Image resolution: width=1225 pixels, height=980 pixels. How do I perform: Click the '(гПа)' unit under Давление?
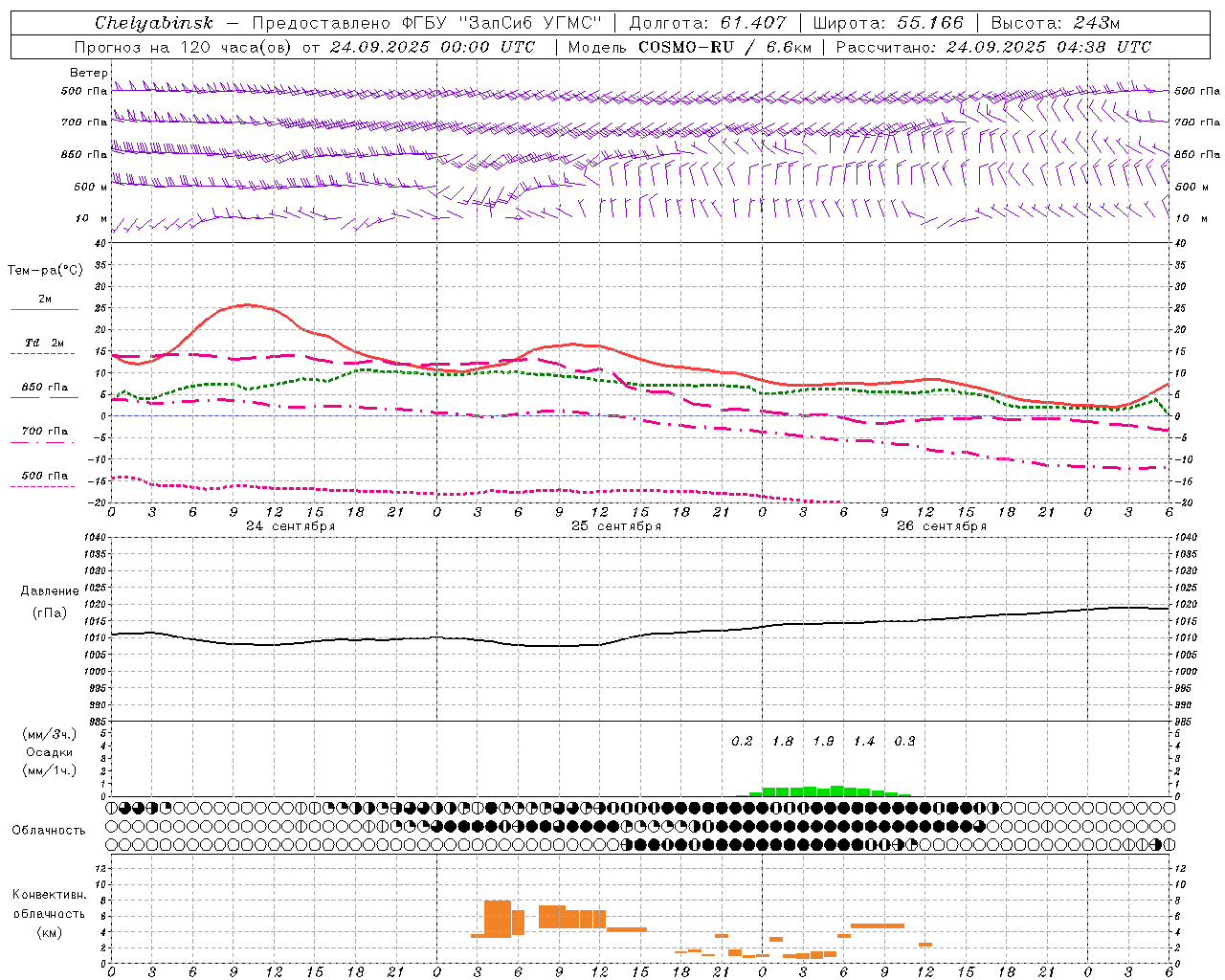point(50,613)
